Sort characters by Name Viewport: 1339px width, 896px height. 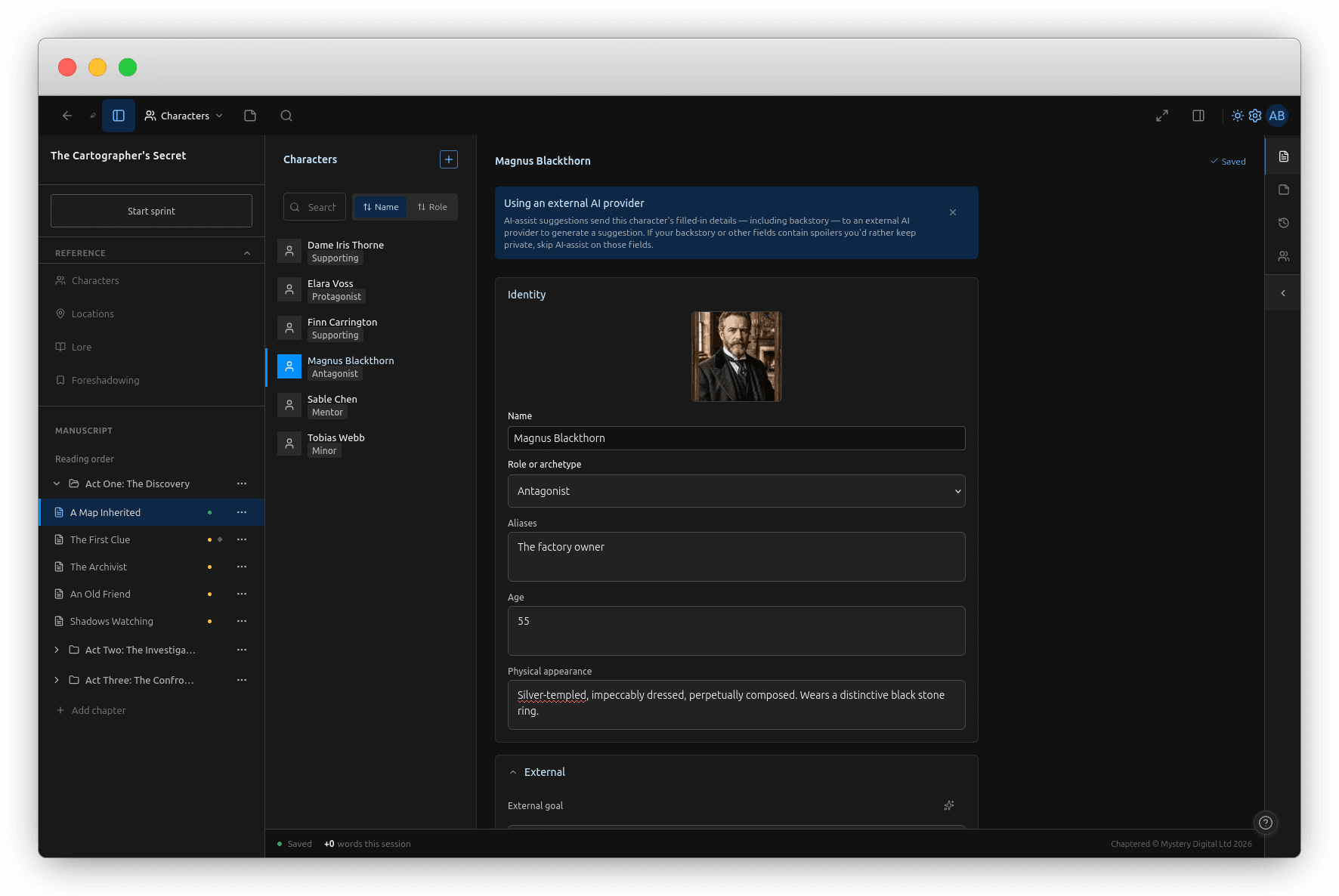(x=381, y=207)
